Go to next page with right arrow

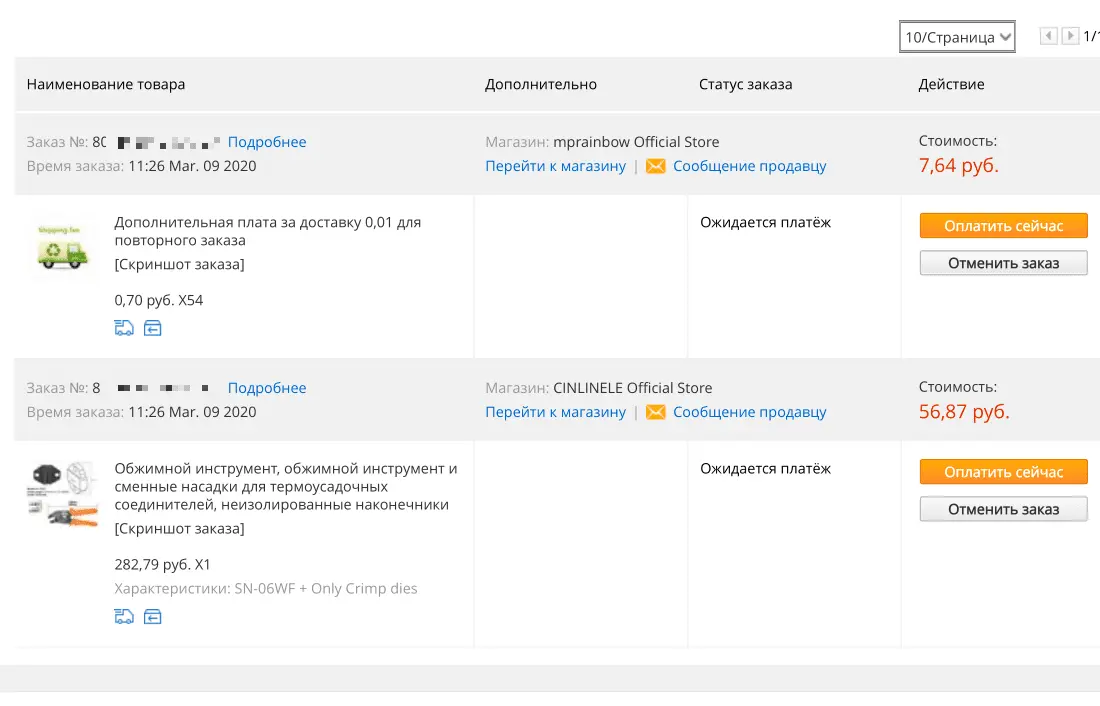coord(1070,36)
